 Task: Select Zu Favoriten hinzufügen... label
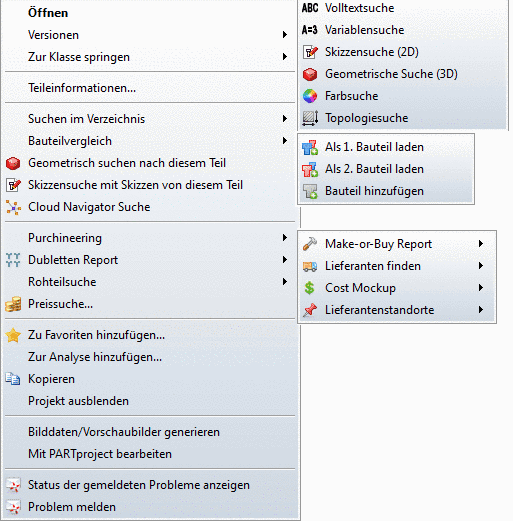(x=96, y=335)
